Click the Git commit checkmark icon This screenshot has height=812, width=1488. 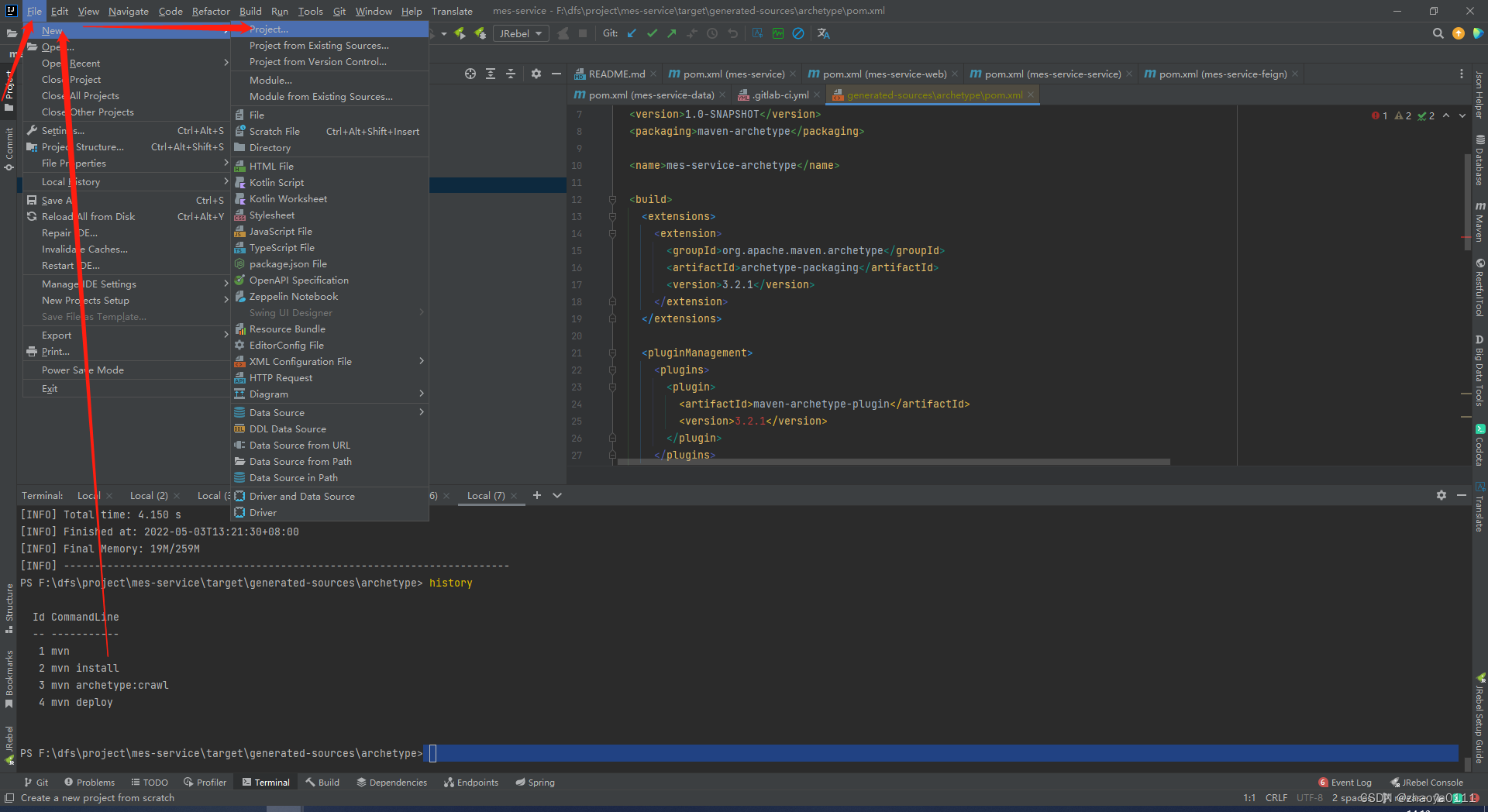click(652, 33)
